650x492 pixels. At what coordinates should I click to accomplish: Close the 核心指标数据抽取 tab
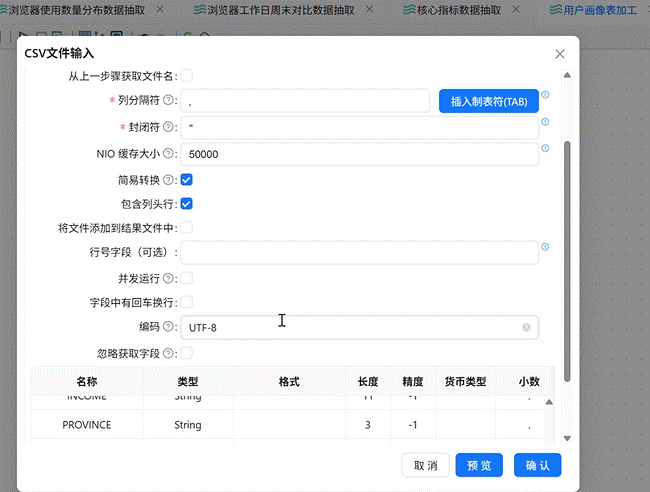(516, 9)
